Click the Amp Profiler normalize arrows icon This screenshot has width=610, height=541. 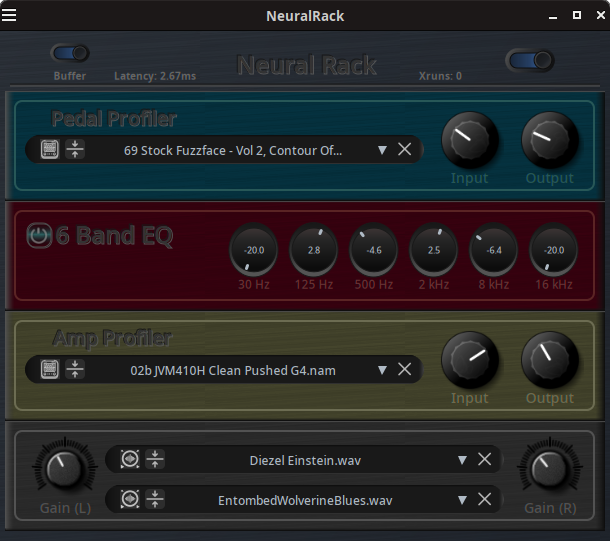click(x=75, y=370)
